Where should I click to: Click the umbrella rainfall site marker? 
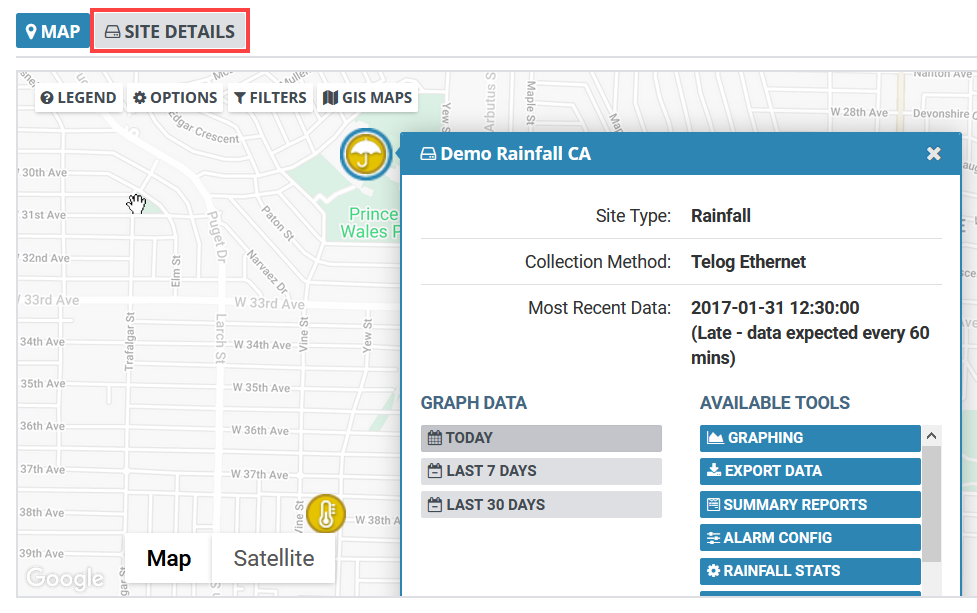click(x=366, y=154)
